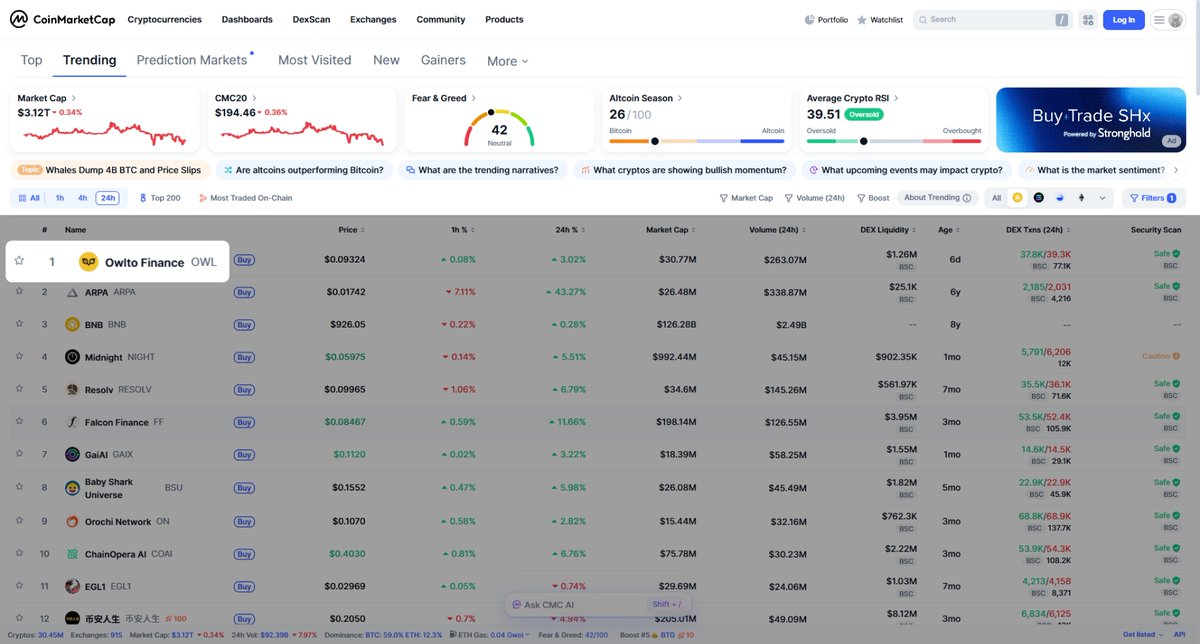
Task: Select the 1h timeframe filter
Action: (x=60, y=198)
